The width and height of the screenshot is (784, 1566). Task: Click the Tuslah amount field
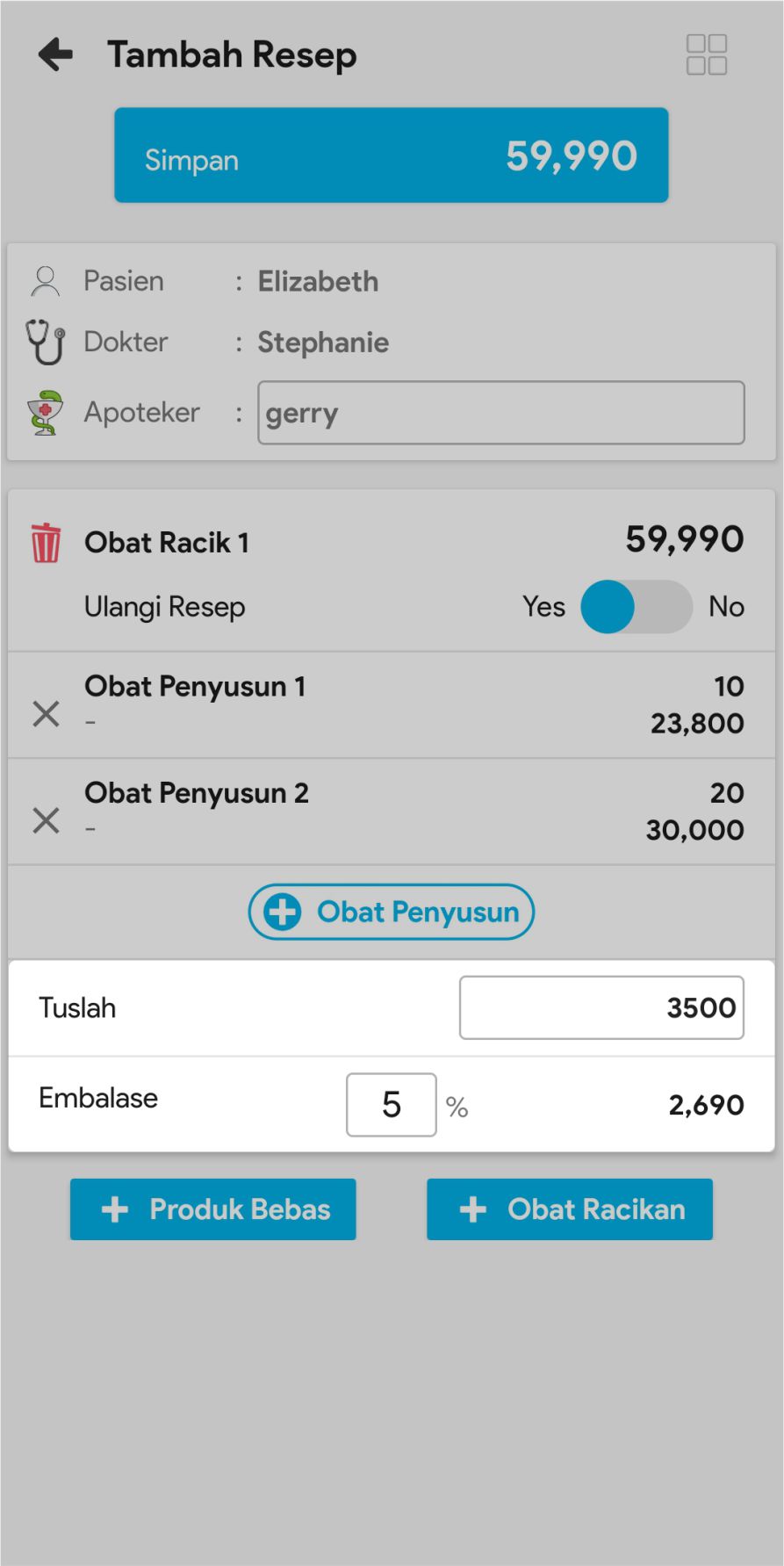point(601,1007)
